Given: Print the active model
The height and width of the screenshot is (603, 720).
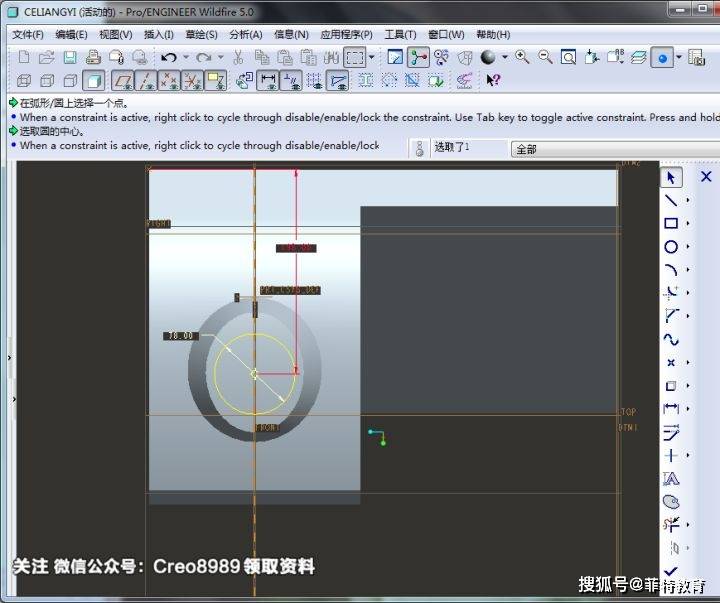Looking at the screenshot, I should [93, 57].
